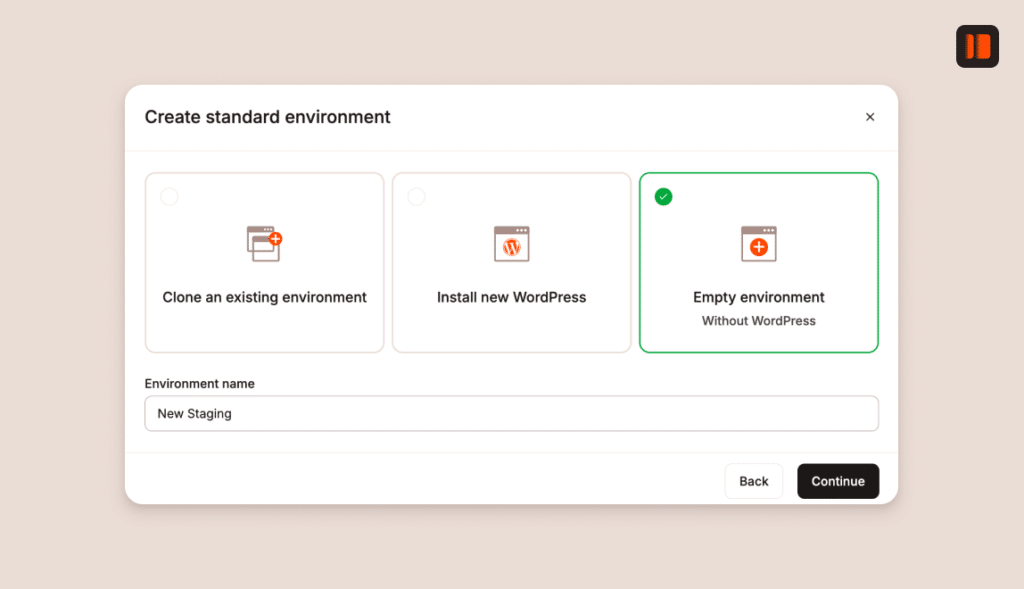Viewport: 1024px width, 589px height.
Task: Select the Empty environment Without WordPress card
Action: point(759,262)
